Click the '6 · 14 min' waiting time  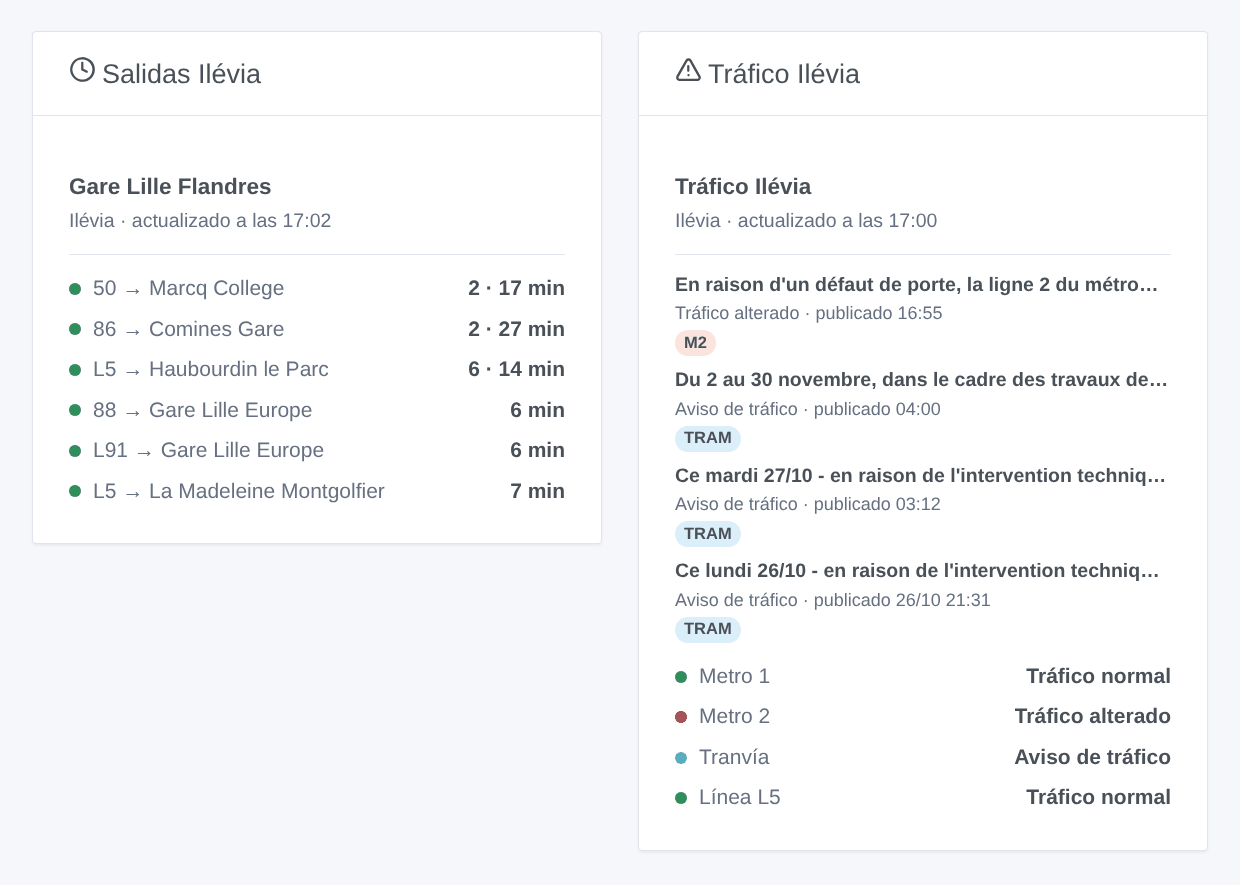click(x=516, y=370)
